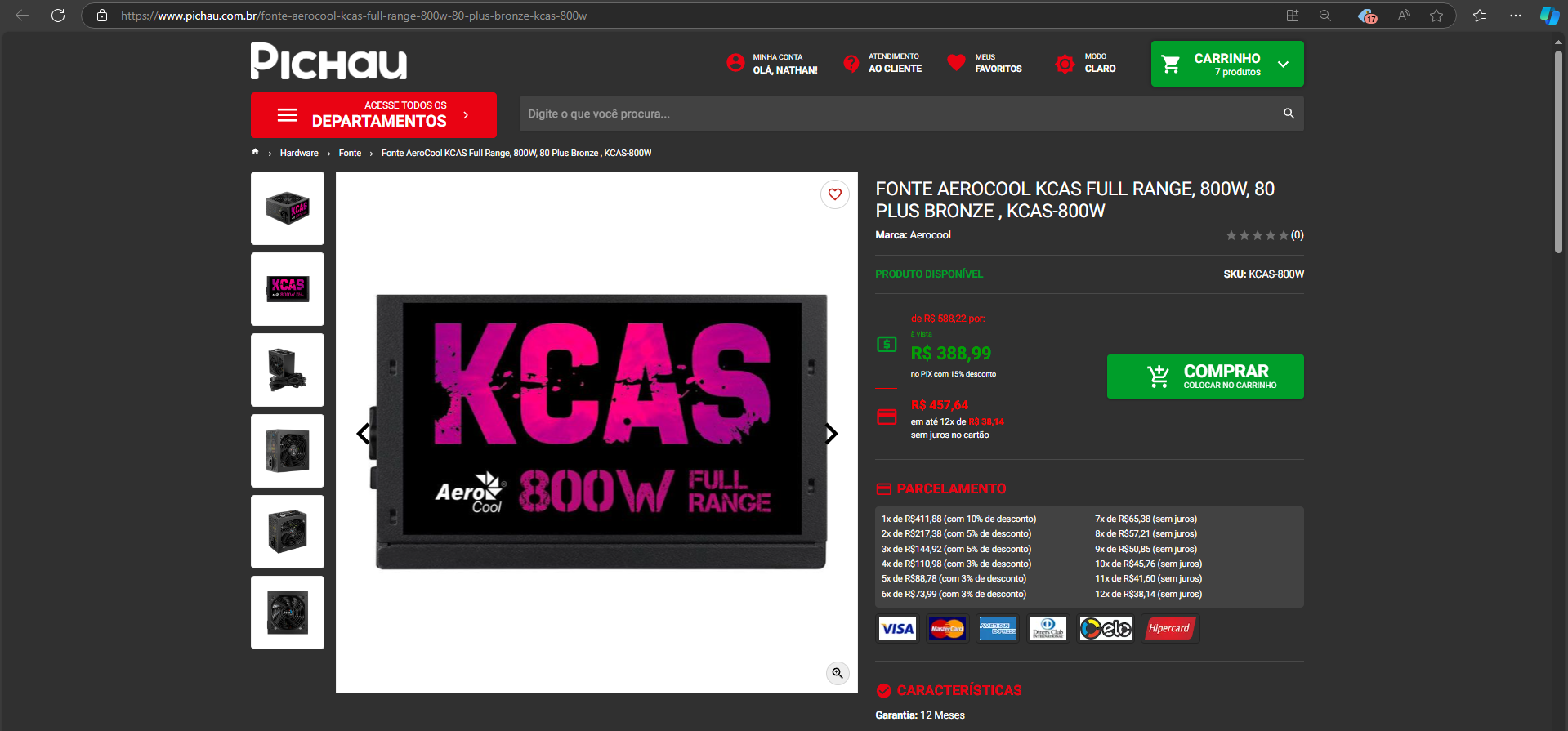Go to home via breadcrumb house icon
Image resolution: width=1568 pixels, height=731 pixels.
[x=255, y=152]
